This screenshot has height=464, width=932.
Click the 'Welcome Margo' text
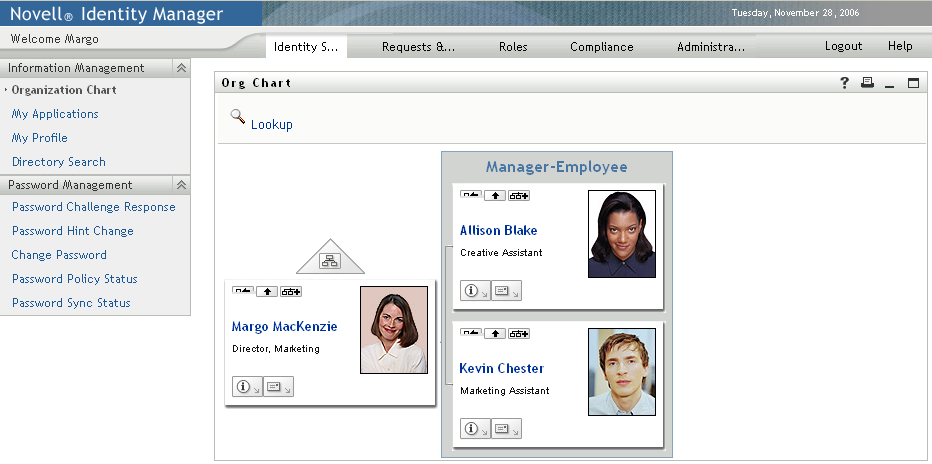55,39
